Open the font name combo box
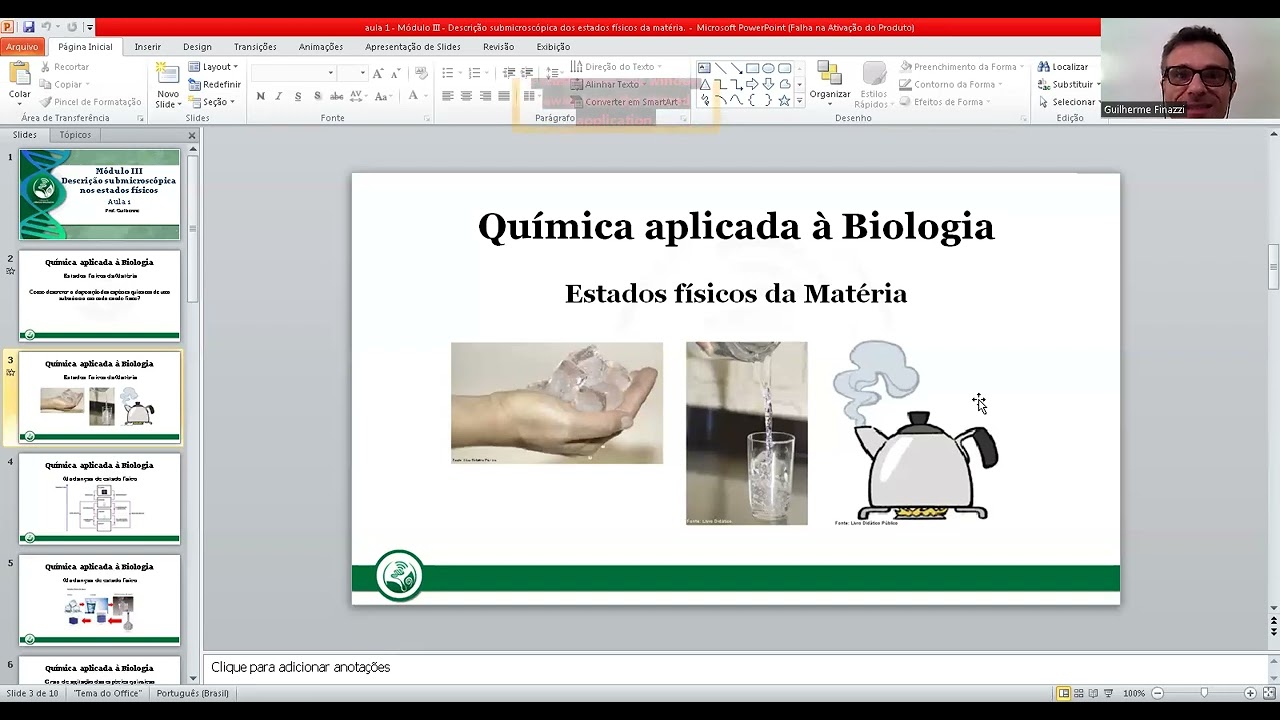1280x720 pixels. [293, 73]
